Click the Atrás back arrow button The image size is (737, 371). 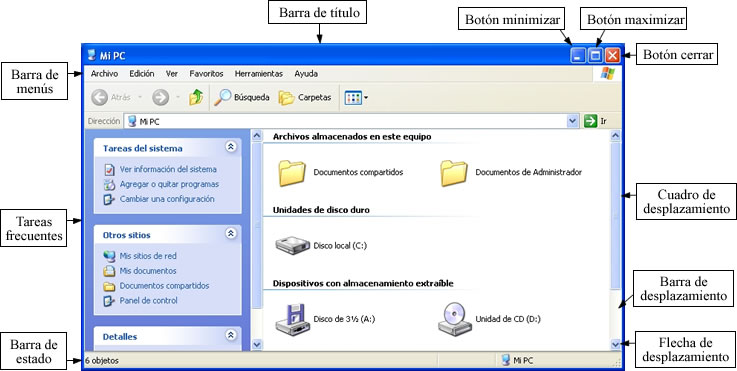pyautogui.click(x=99, y=98)
